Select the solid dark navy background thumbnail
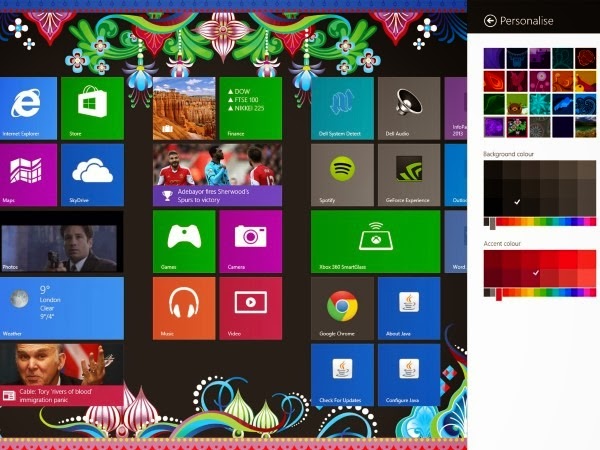This screenshot has width=600, height=450. 562,127
